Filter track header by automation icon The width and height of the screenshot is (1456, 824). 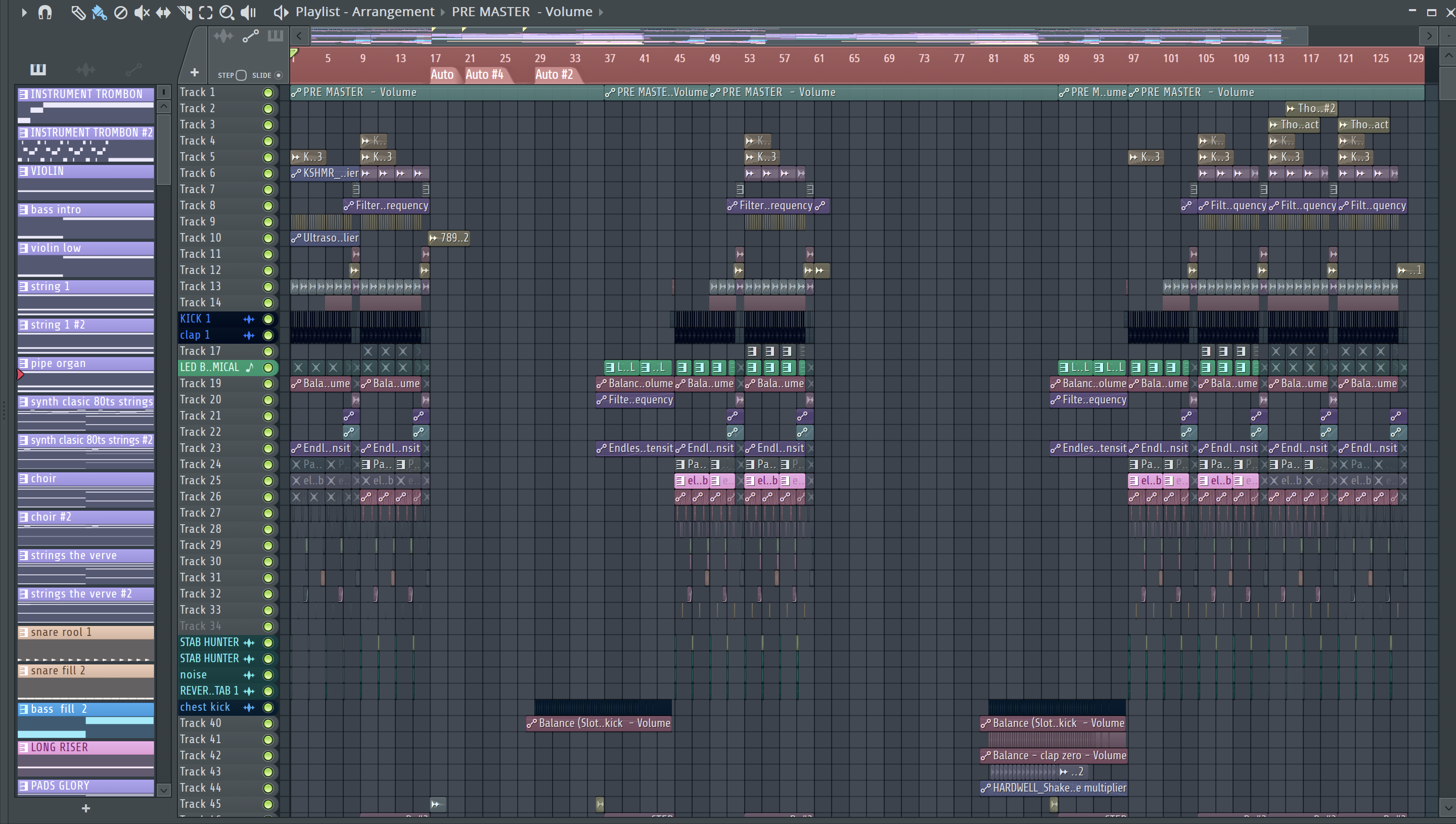pyautogui.click(x=251, y=37)
